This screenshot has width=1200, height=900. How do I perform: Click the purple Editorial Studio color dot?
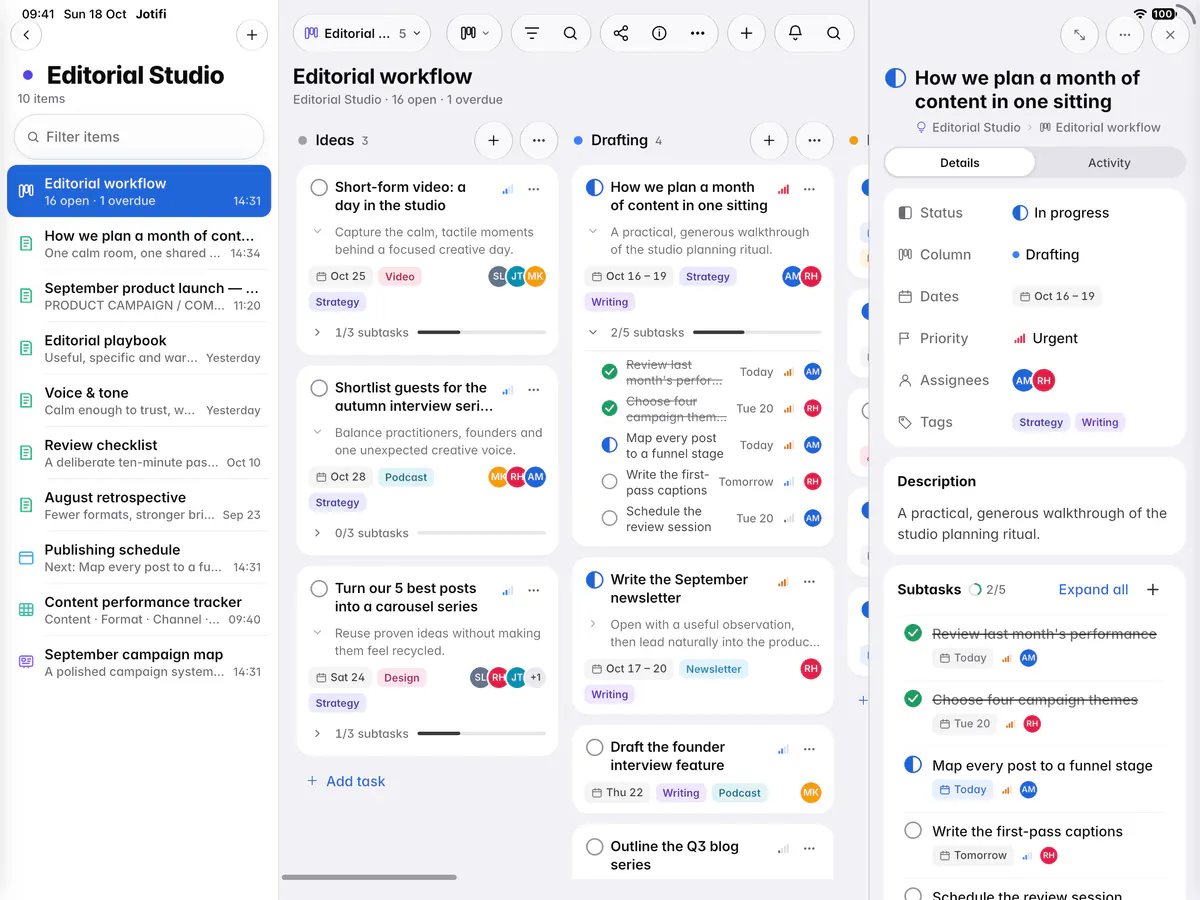click(28, 75)
